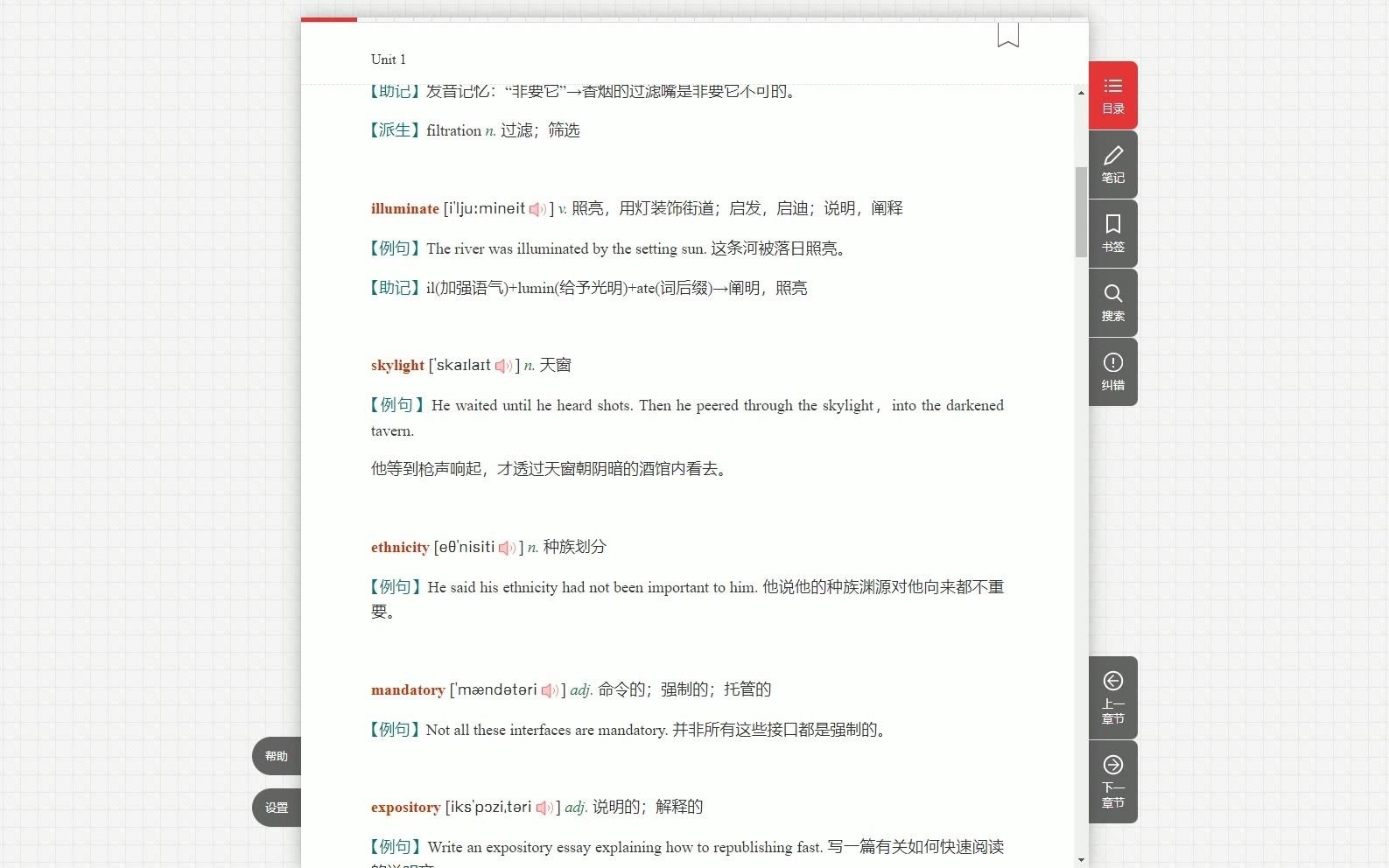
Task: Click the word 'illuminate' headword
Action: click(x=404, y=208)
